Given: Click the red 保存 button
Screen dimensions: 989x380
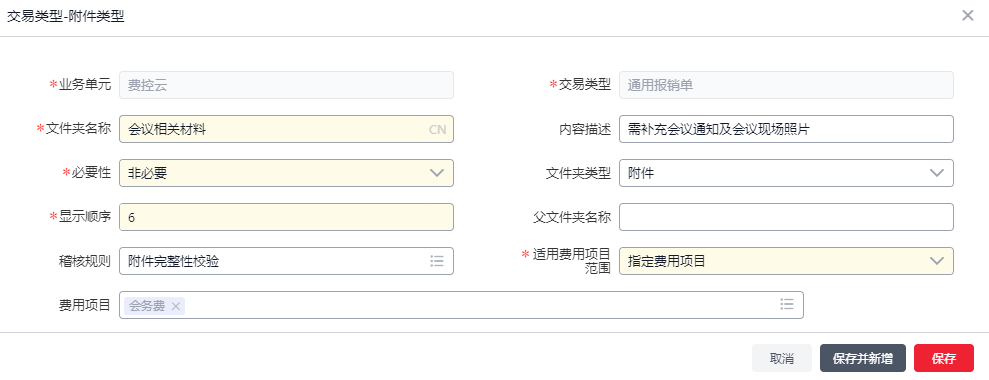Looking at the screenshot, I should [944, 358].
